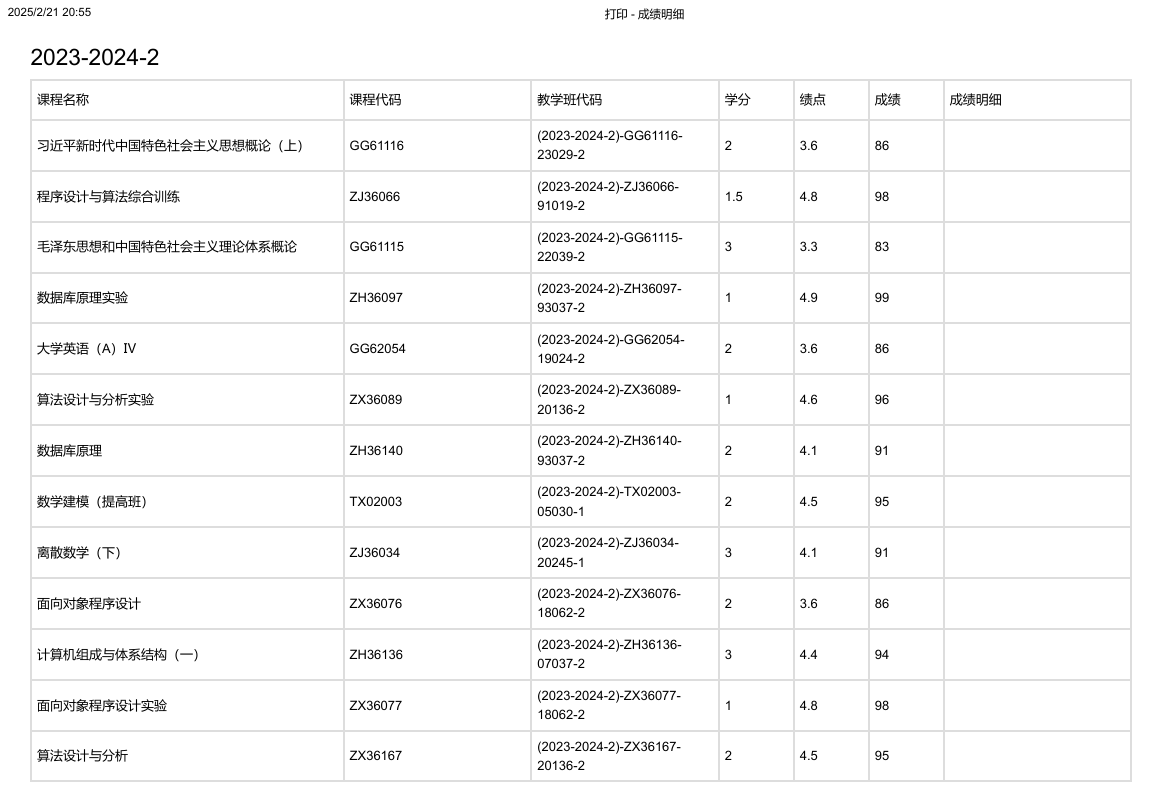Select course name 计算机组成与体系结构（一）

point(119,654)
